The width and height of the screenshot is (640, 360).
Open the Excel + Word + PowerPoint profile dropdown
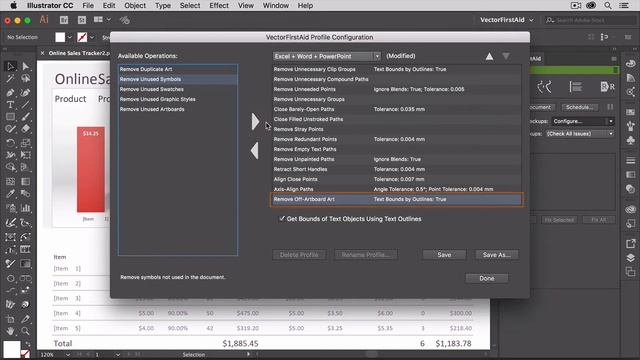click(x=327, y=56)
